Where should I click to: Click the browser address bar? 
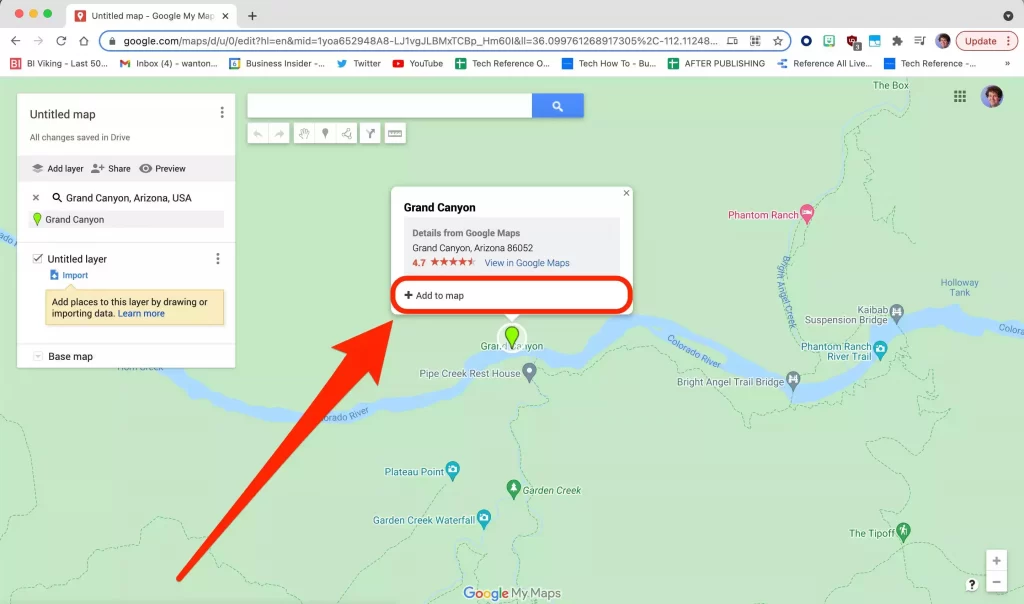pyautogui.click(x=420, y=41)
